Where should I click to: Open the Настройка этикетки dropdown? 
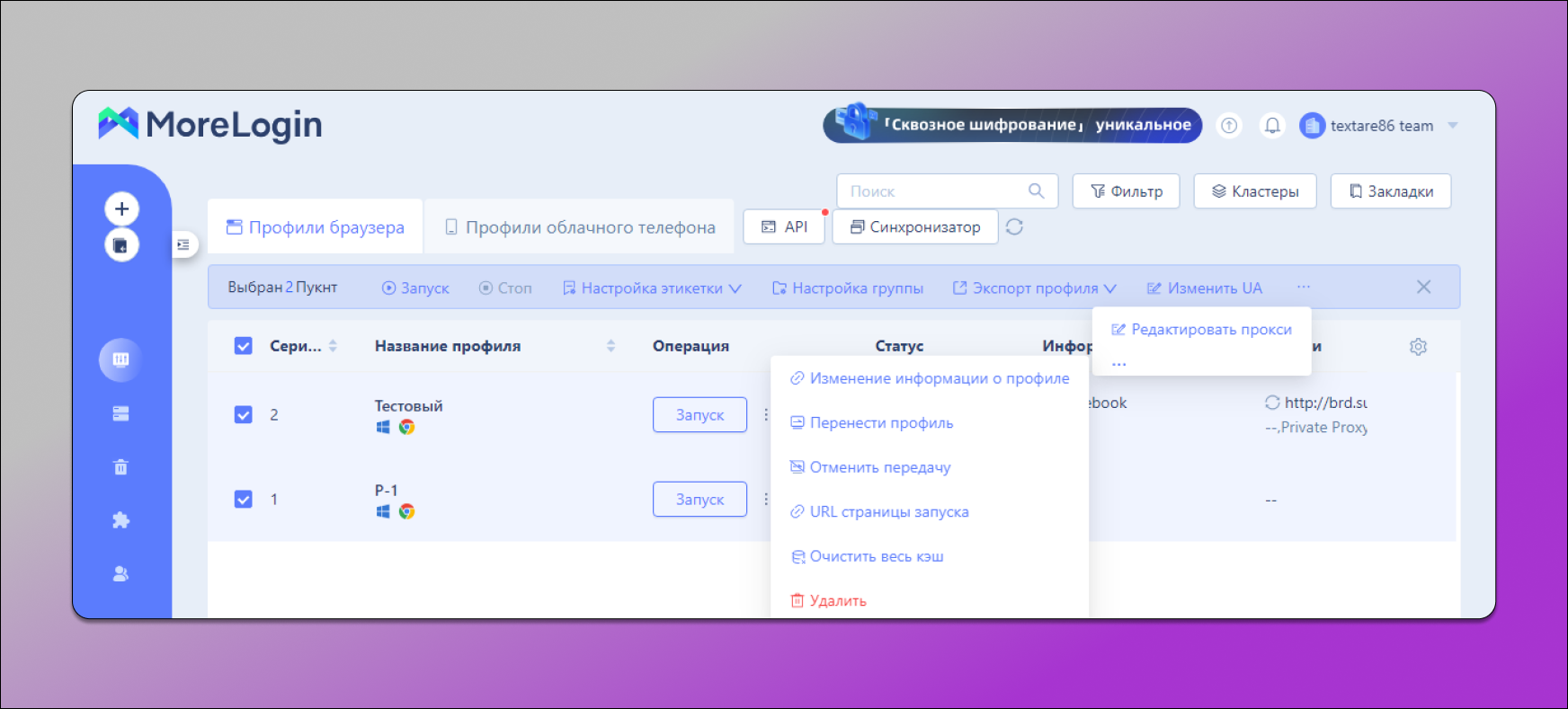click(x=652, y=288)
